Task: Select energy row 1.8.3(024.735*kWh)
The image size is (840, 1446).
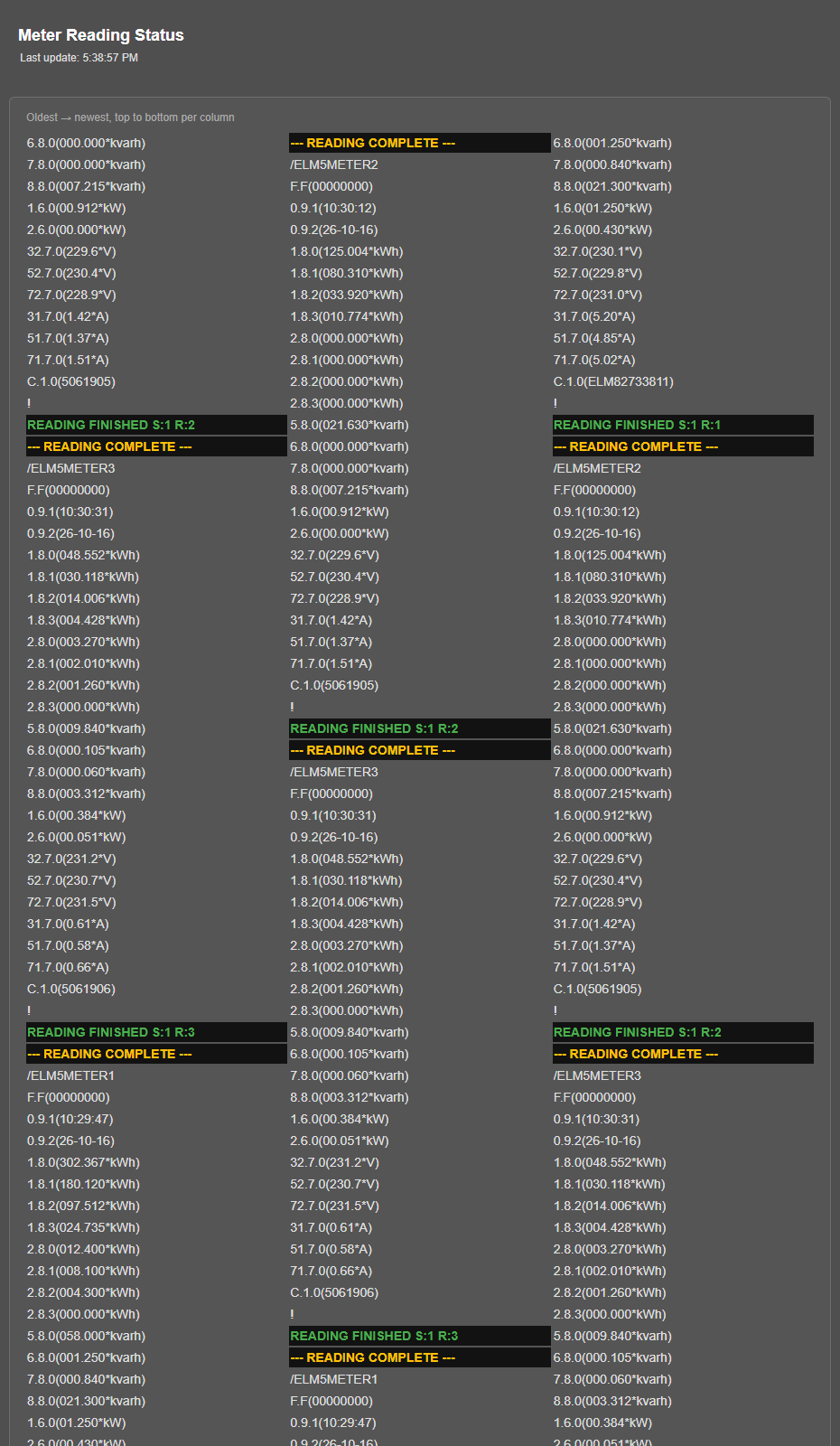Action: pyautogui.click(x=156, y=1227)
